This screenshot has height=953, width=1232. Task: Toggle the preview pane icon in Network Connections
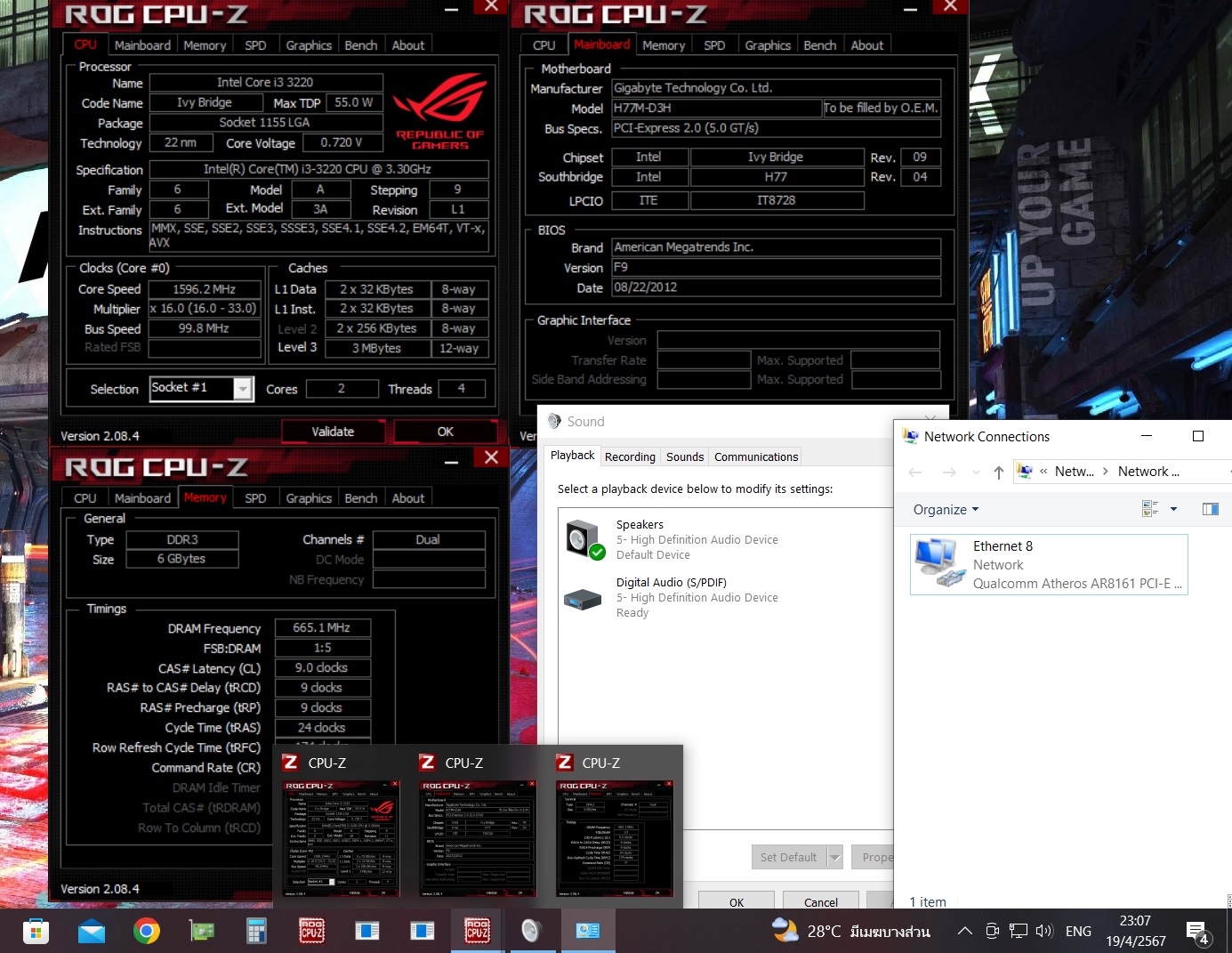point(1211,509)
